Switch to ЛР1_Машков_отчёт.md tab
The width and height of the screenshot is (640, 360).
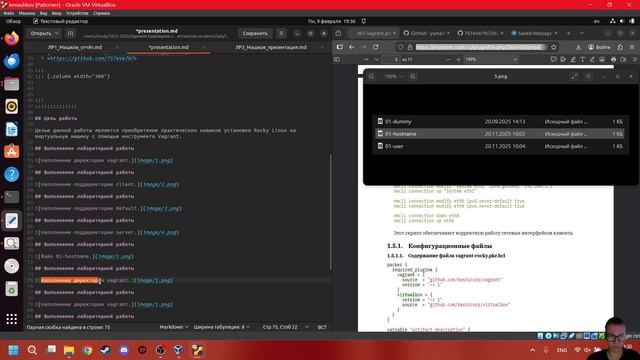coord(75,47)
